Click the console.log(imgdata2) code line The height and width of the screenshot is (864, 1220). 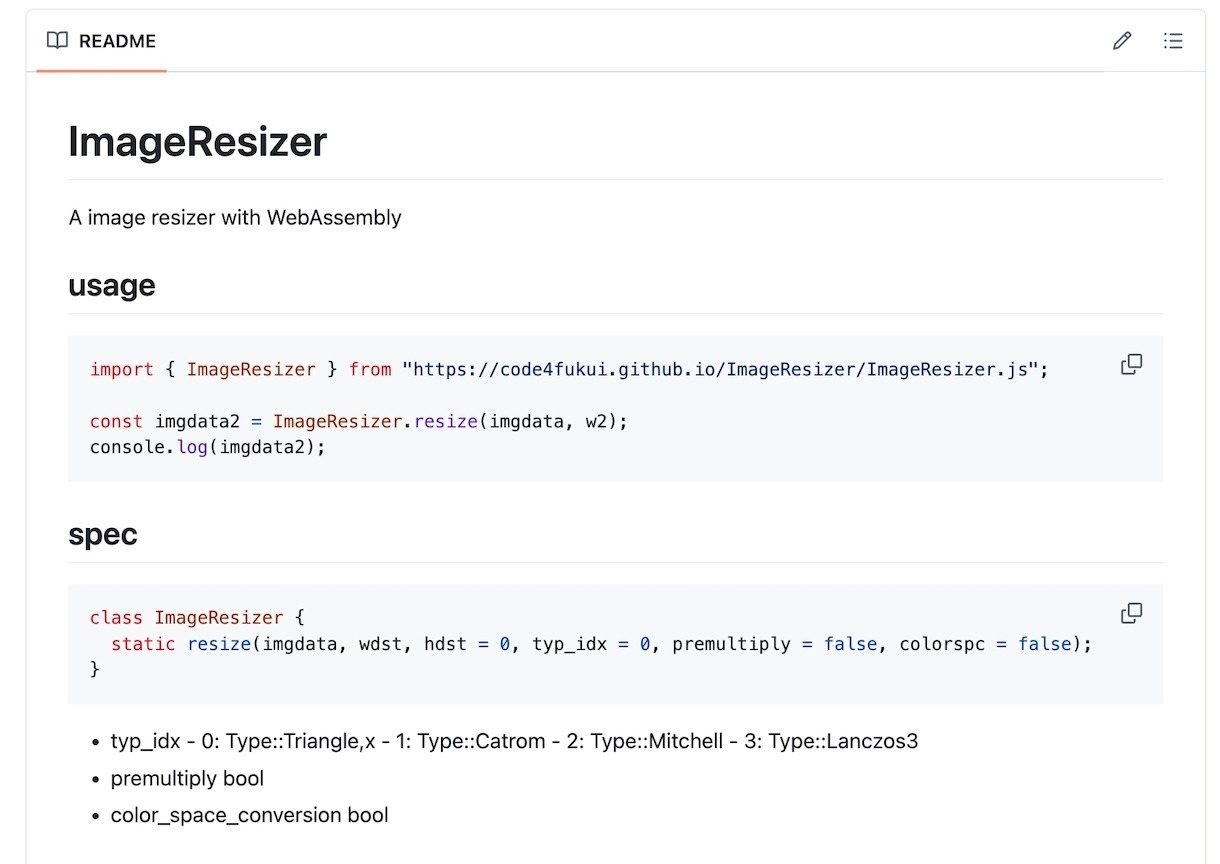(208, 447)
